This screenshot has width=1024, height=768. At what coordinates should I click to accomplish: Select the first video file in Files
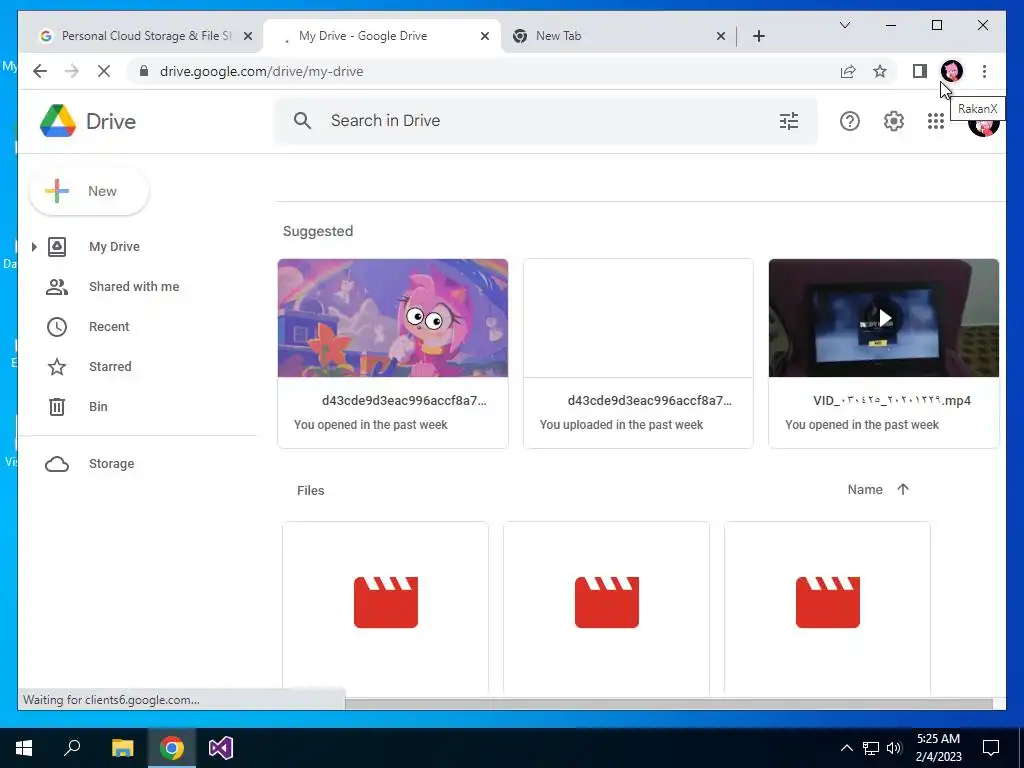tap(385, 607)
